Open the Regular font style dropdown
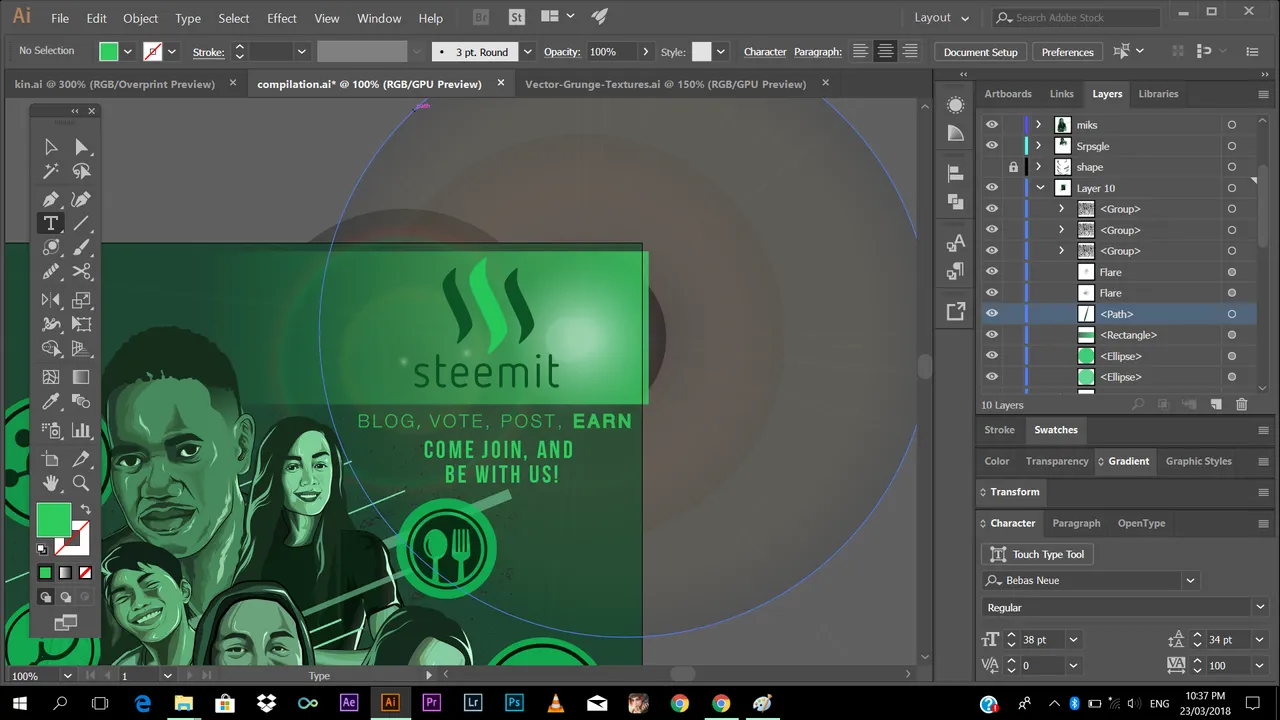Viewport: 1280px width, 720px height. (1259, 607)
